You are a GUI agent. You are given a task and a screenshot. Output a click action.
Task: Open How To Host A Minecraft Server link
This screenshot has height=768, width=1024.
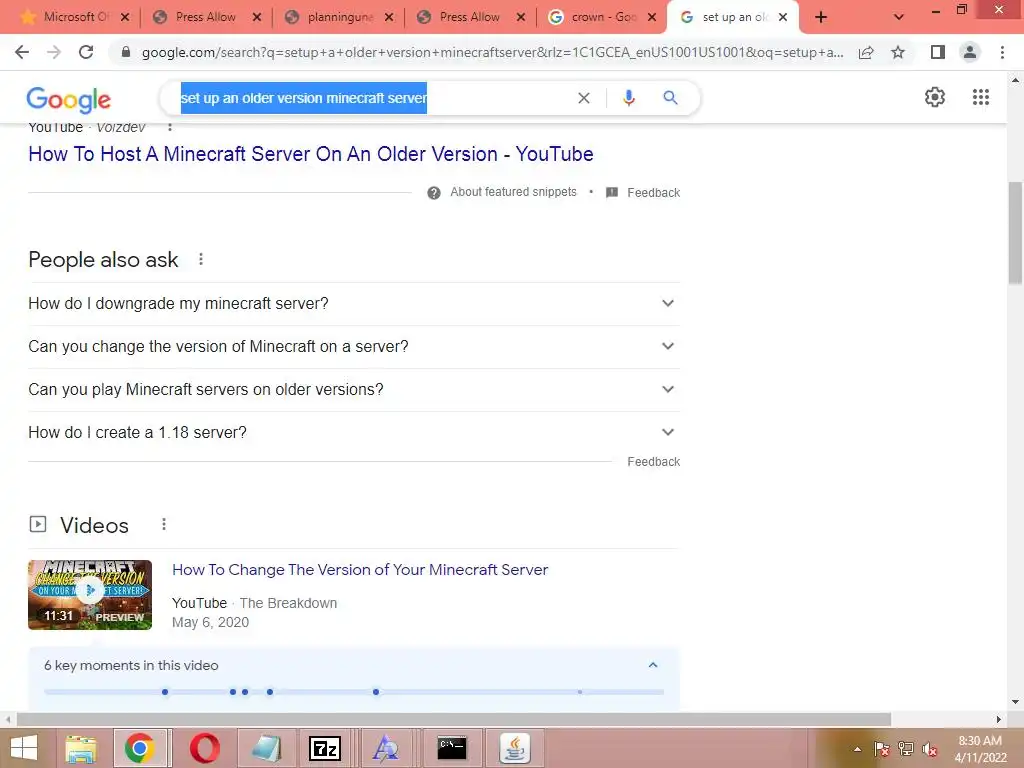[311, 154]
